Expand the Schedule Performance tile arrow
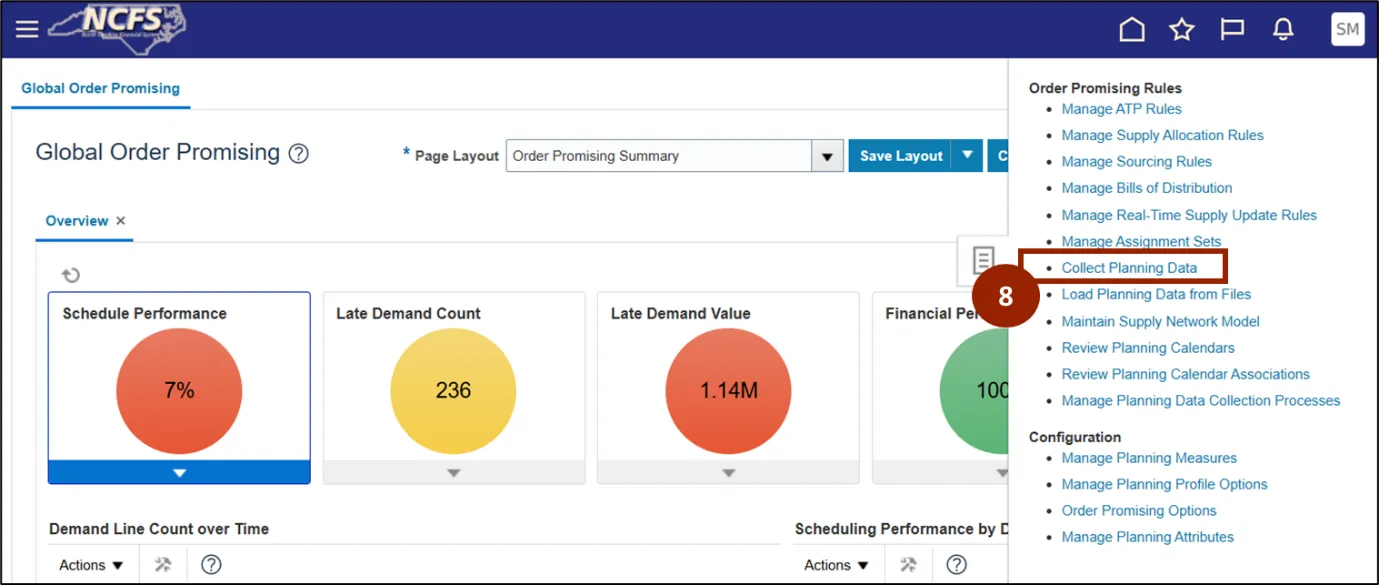Viewport: 1379px width, 585px height. [x=179, y=473]
